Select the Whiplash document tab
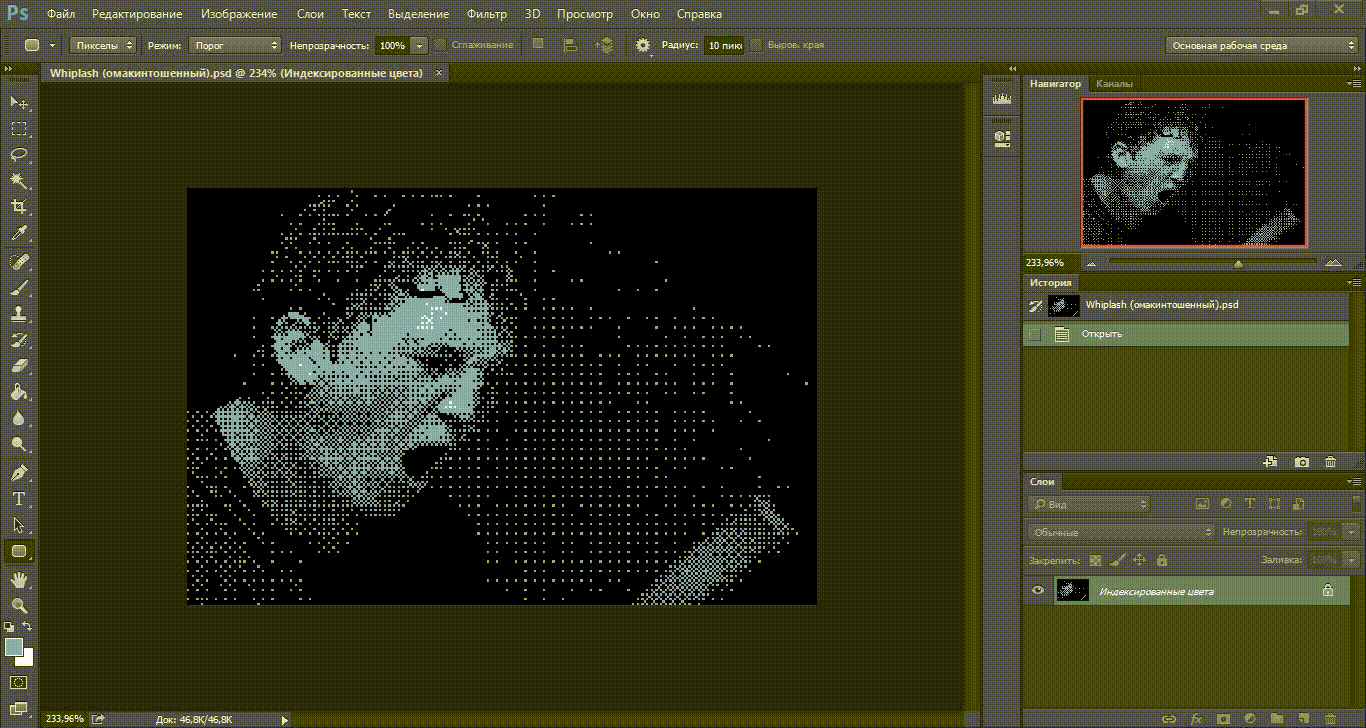This screenshot has width=1366, height=728. [242, 73]
